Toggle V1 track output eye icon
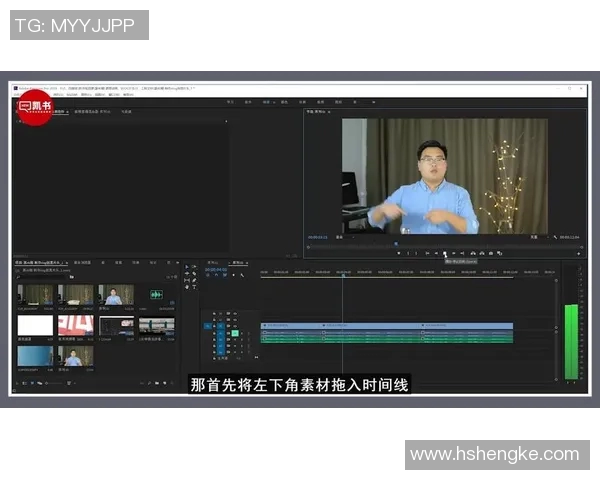The height and width of the screenshot is (480, 600). 235,326
